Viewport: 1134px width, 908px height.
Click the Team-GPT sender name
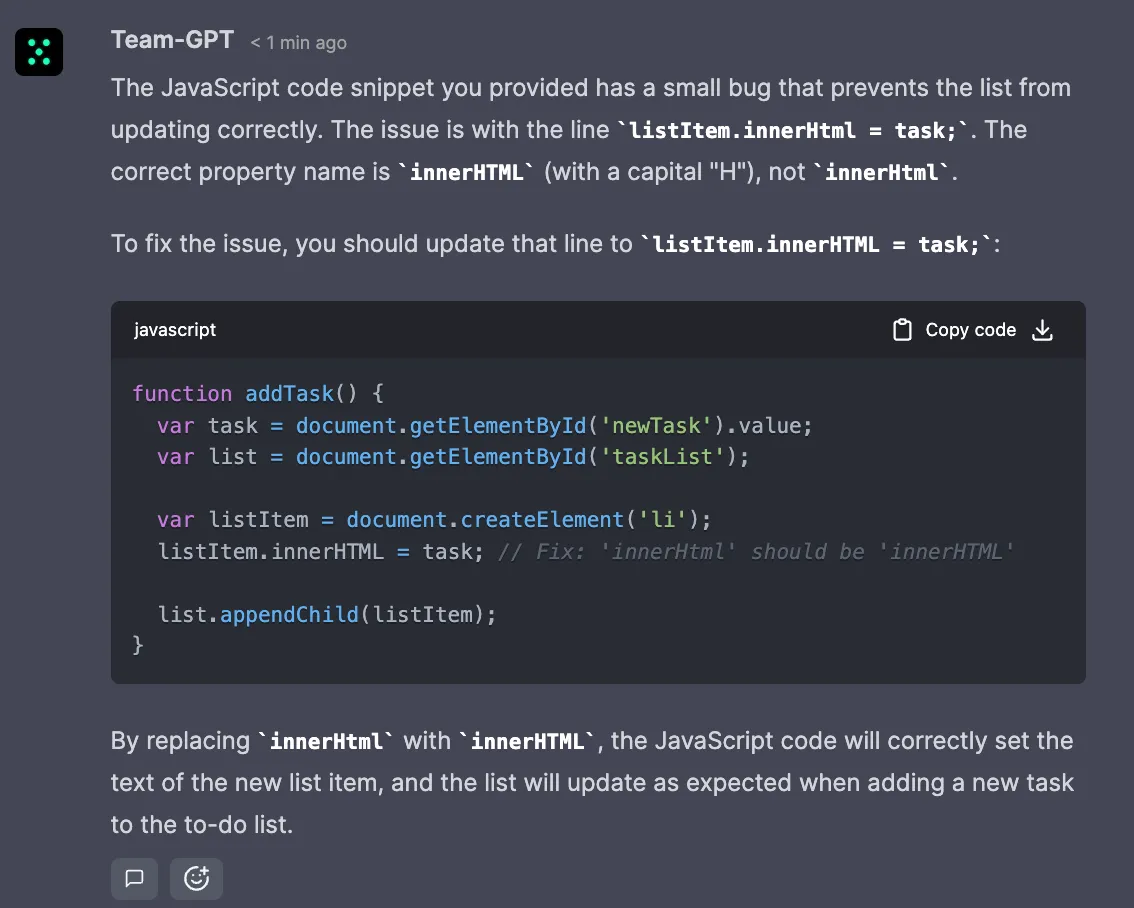click(171, 39)
